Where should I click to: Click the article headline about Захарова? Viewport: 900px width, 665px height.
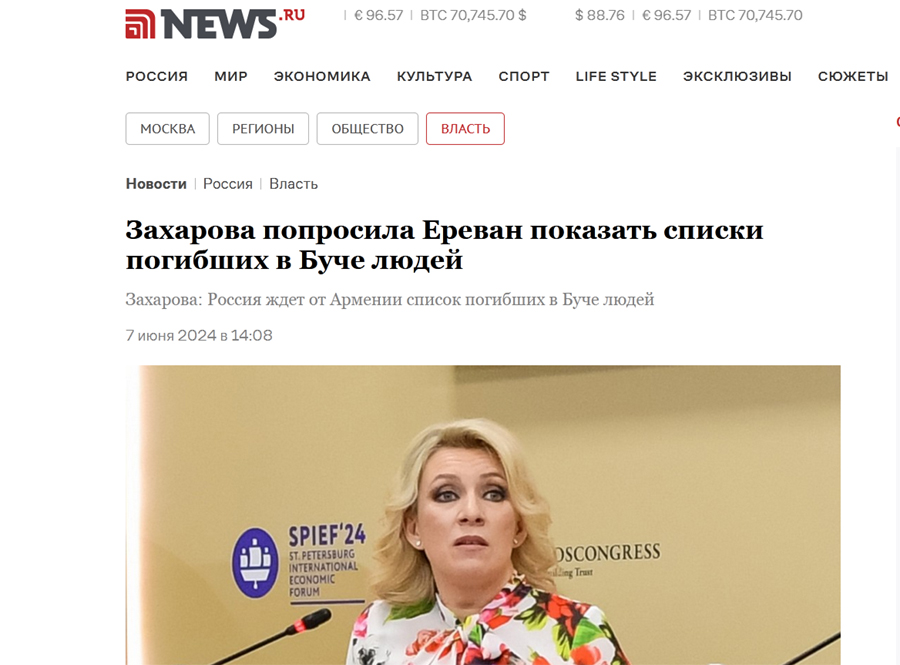tap(444, 245)
